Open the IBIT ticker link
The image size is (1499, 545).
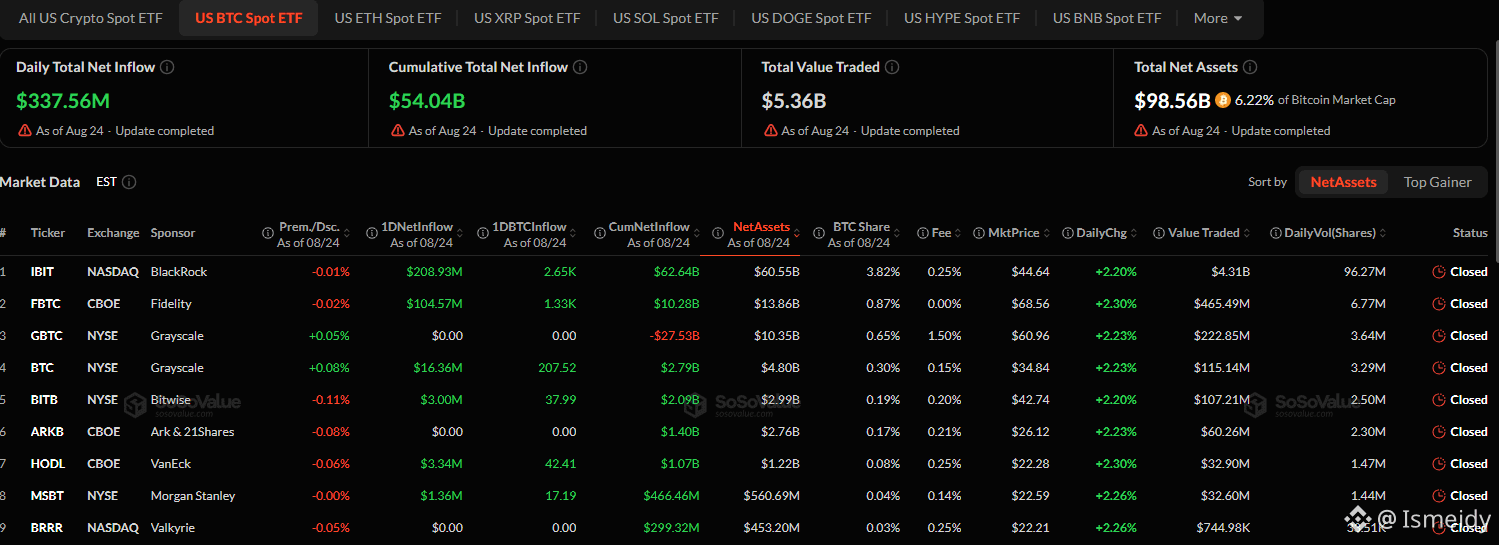42,272
